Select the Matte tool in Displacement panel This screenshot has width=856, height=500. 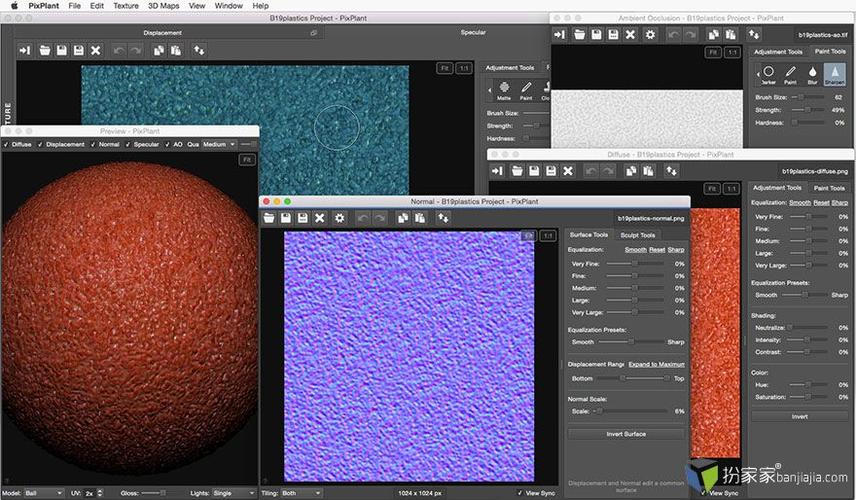(504, 91)
